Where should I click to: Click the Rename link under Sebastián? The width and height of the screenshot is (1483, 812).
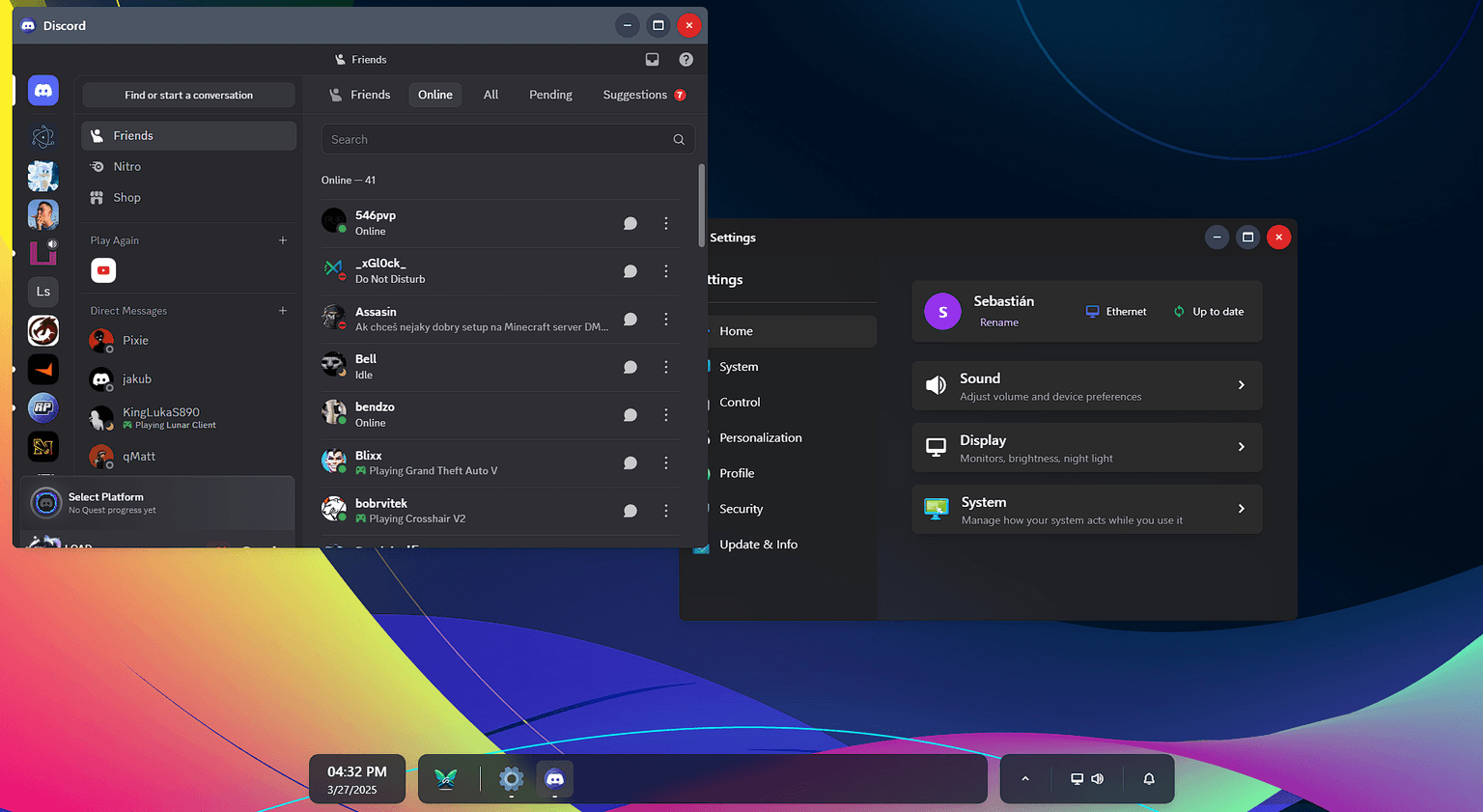998,322
